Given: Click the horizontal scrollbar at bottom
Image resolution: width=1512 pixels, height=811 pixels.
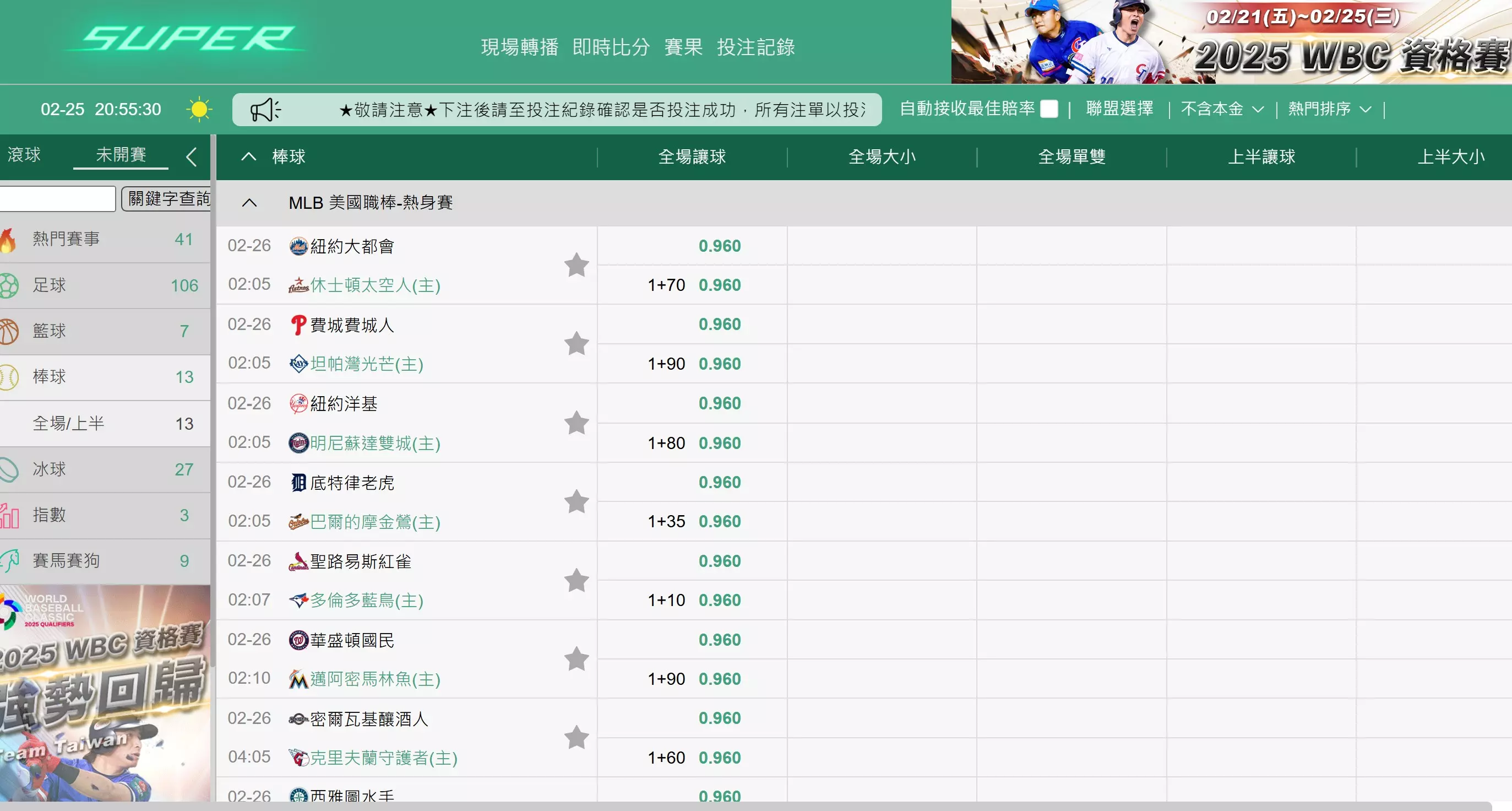Looking at the screenshot, I should [746, 806].
